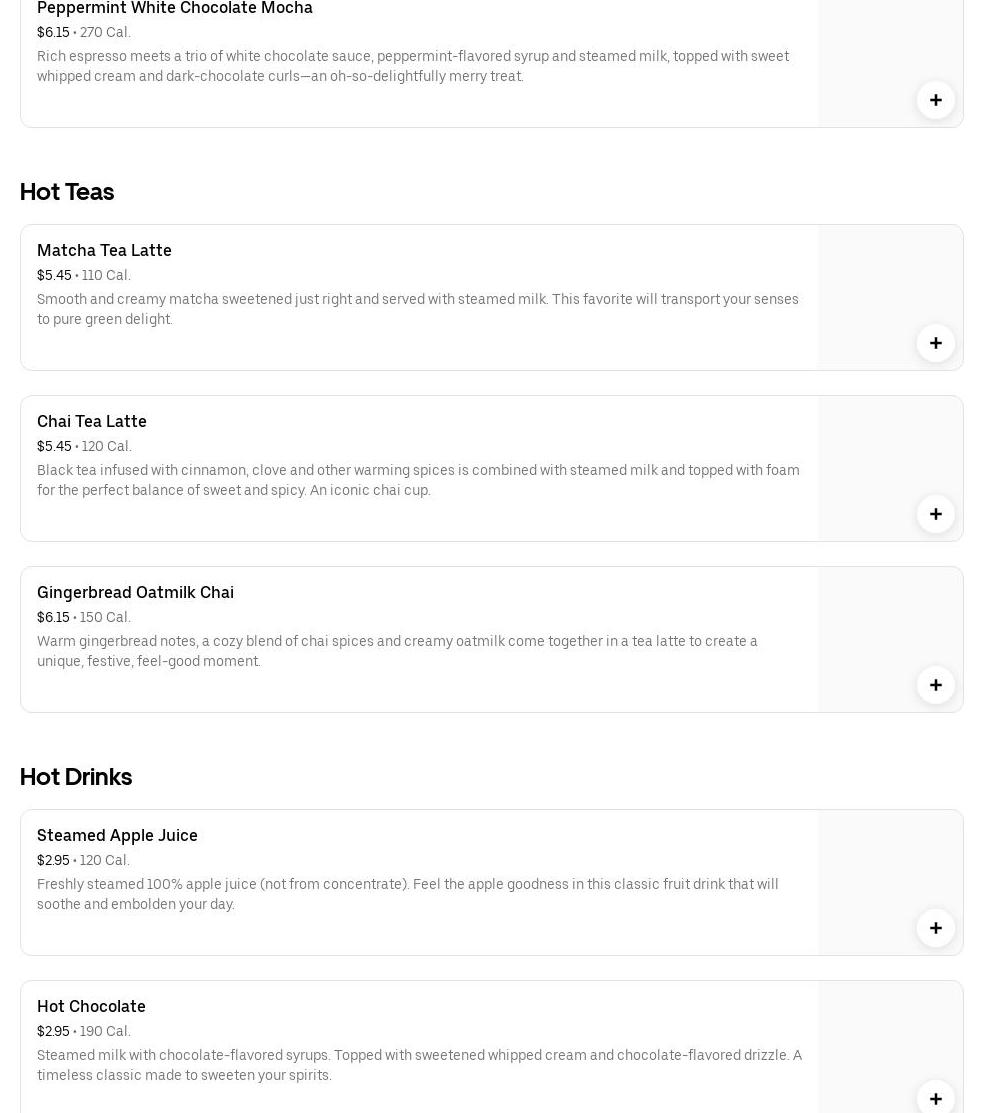Image resolution: width=984 pixels, height=1113 pixels.
Task: Add Hot Chocolate with its plus icon
Action: tap(935, 1098)
